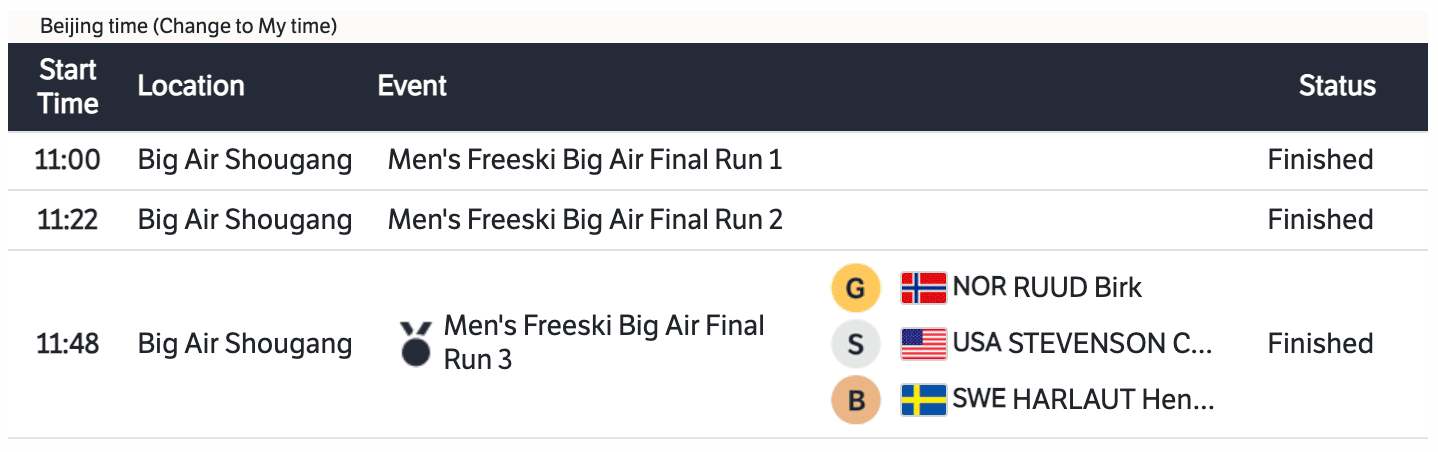Click Finished status for Final Run 1
The height and width of the screenshot is (452, 1438).
[x=1320, y=160]
